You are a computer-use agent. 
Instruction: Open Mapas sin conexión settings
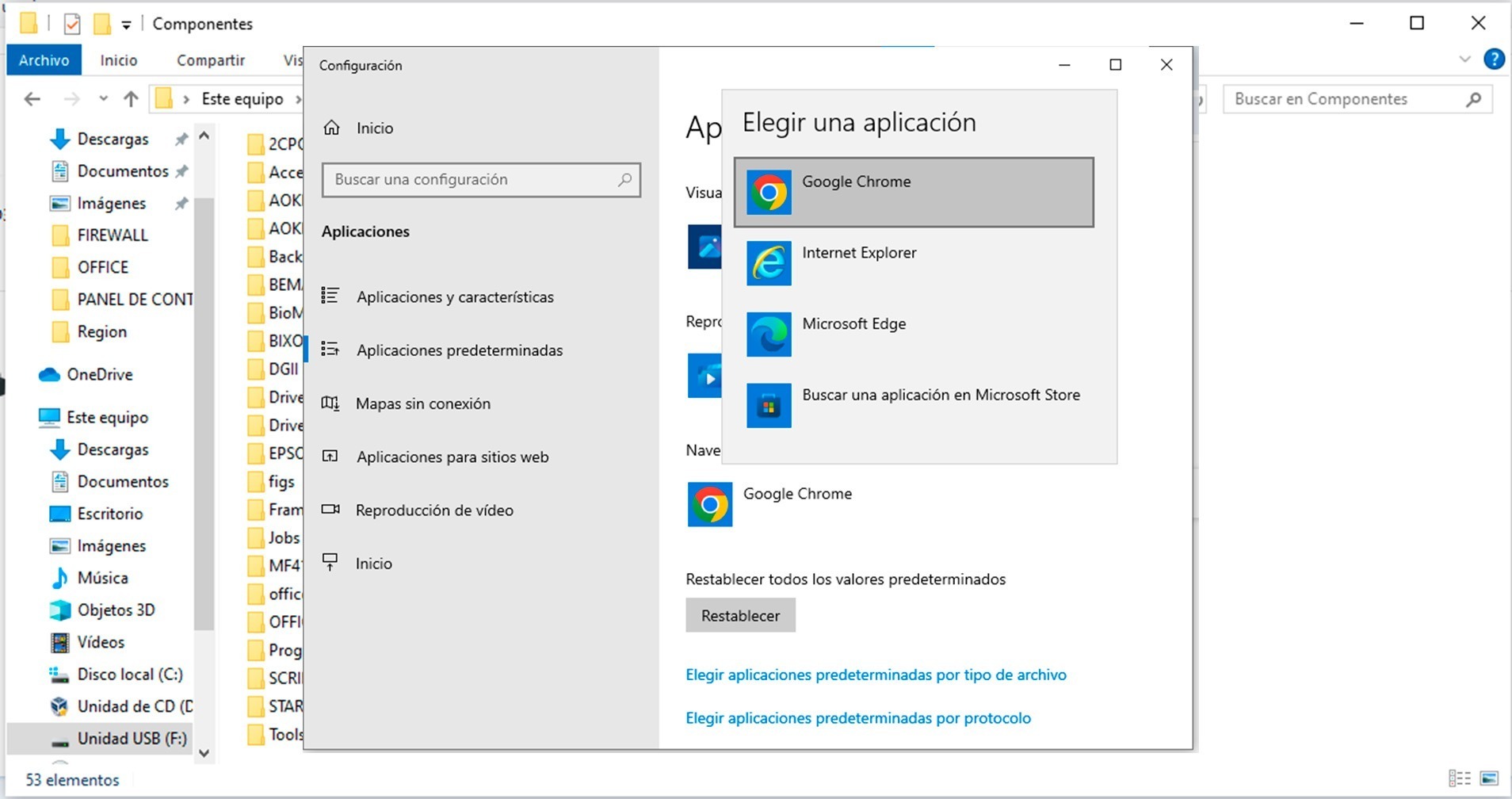[x=422, y=403]
